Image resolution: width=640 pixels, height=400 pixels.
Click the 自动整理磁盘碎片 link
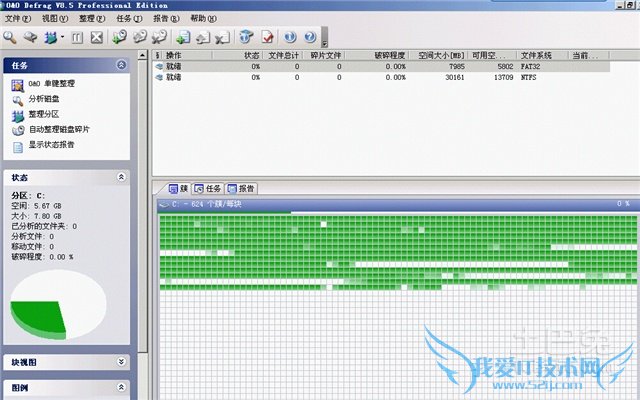pos(59,129)
